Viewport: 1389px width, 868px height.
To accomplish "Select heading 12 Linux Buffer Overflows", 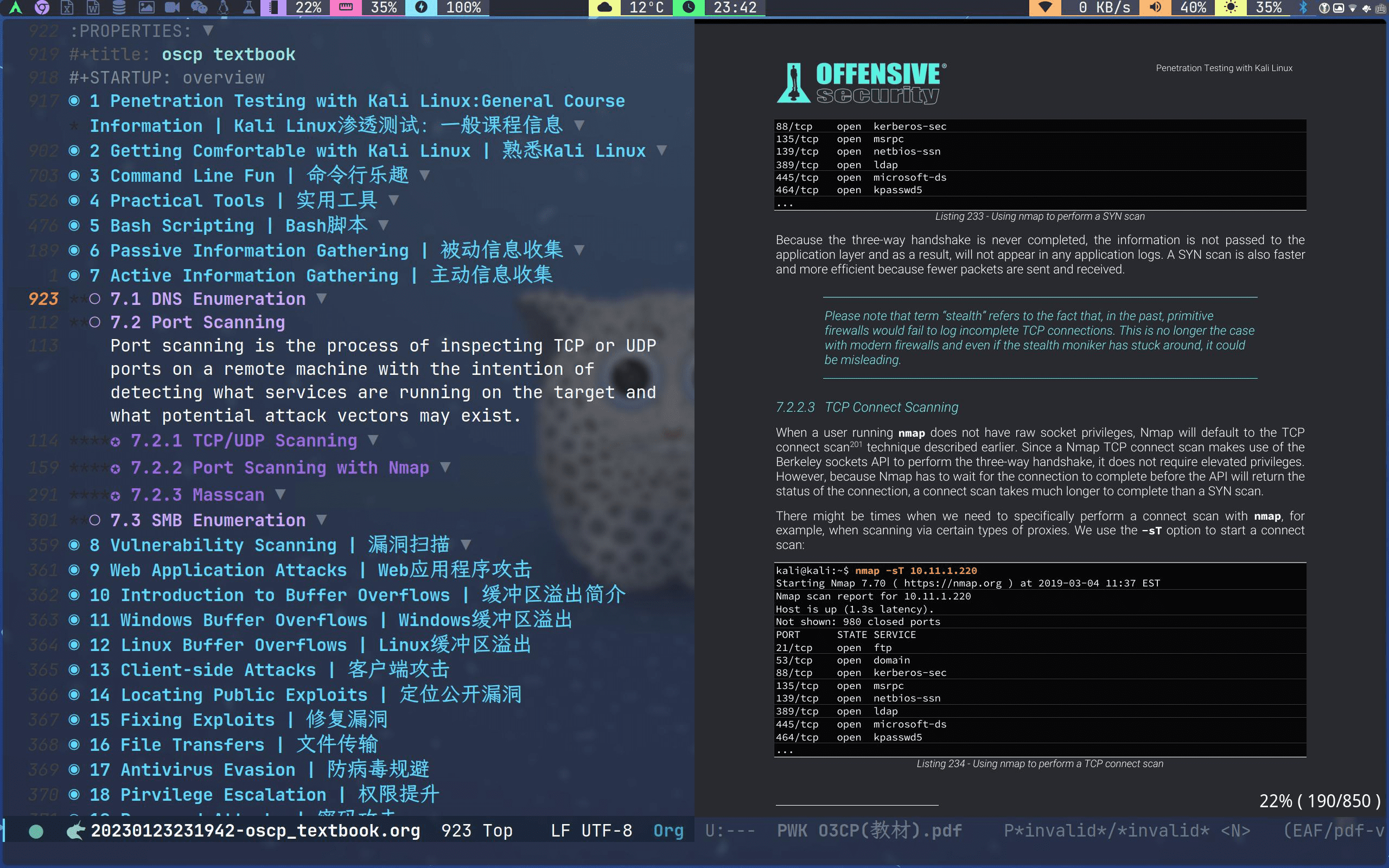I will [x=310, y=644].
